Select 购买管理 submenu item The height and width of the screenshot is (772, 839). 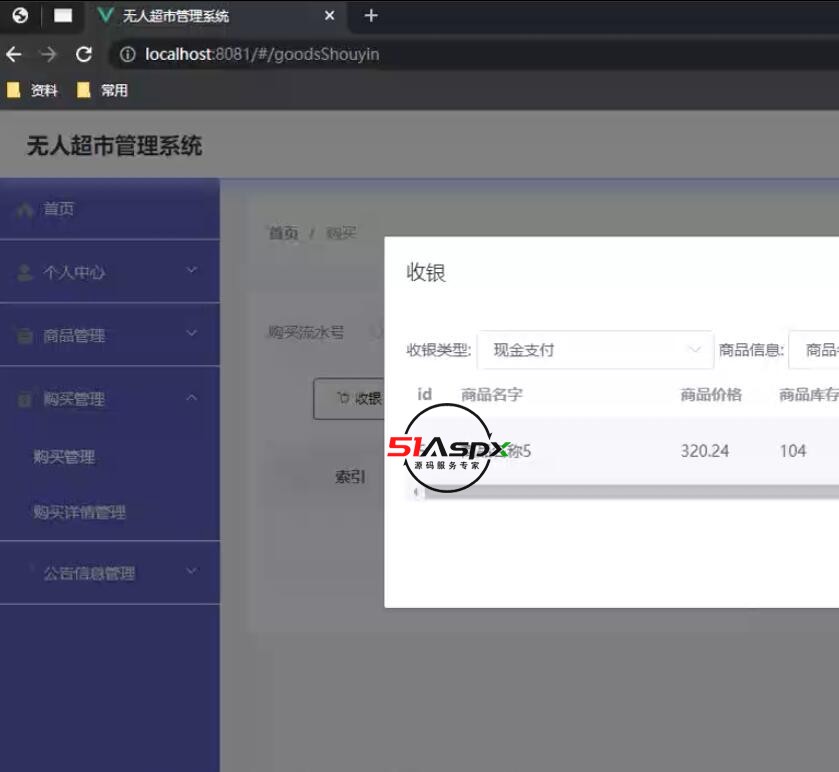(x=64, y=457)
